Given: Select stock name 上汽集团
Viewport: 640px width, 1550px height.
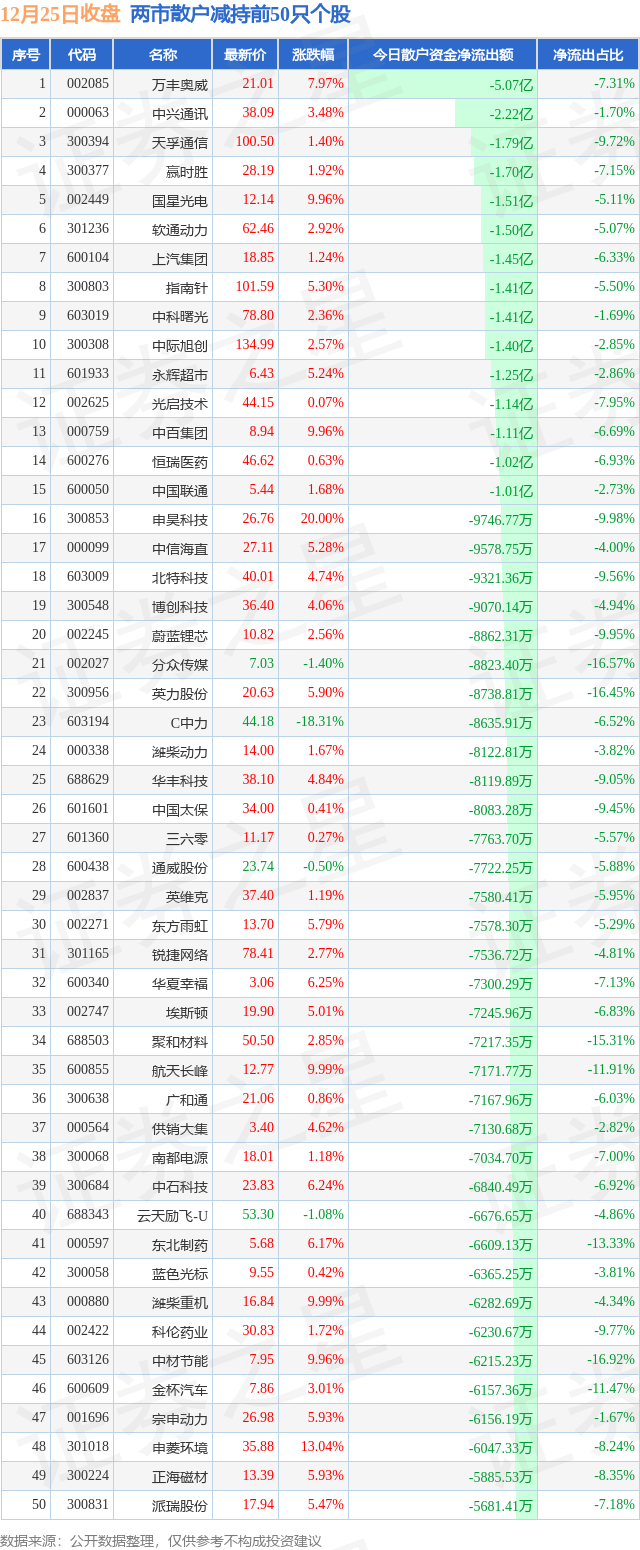Looking at the screenshot, I should tap(180, 258).
